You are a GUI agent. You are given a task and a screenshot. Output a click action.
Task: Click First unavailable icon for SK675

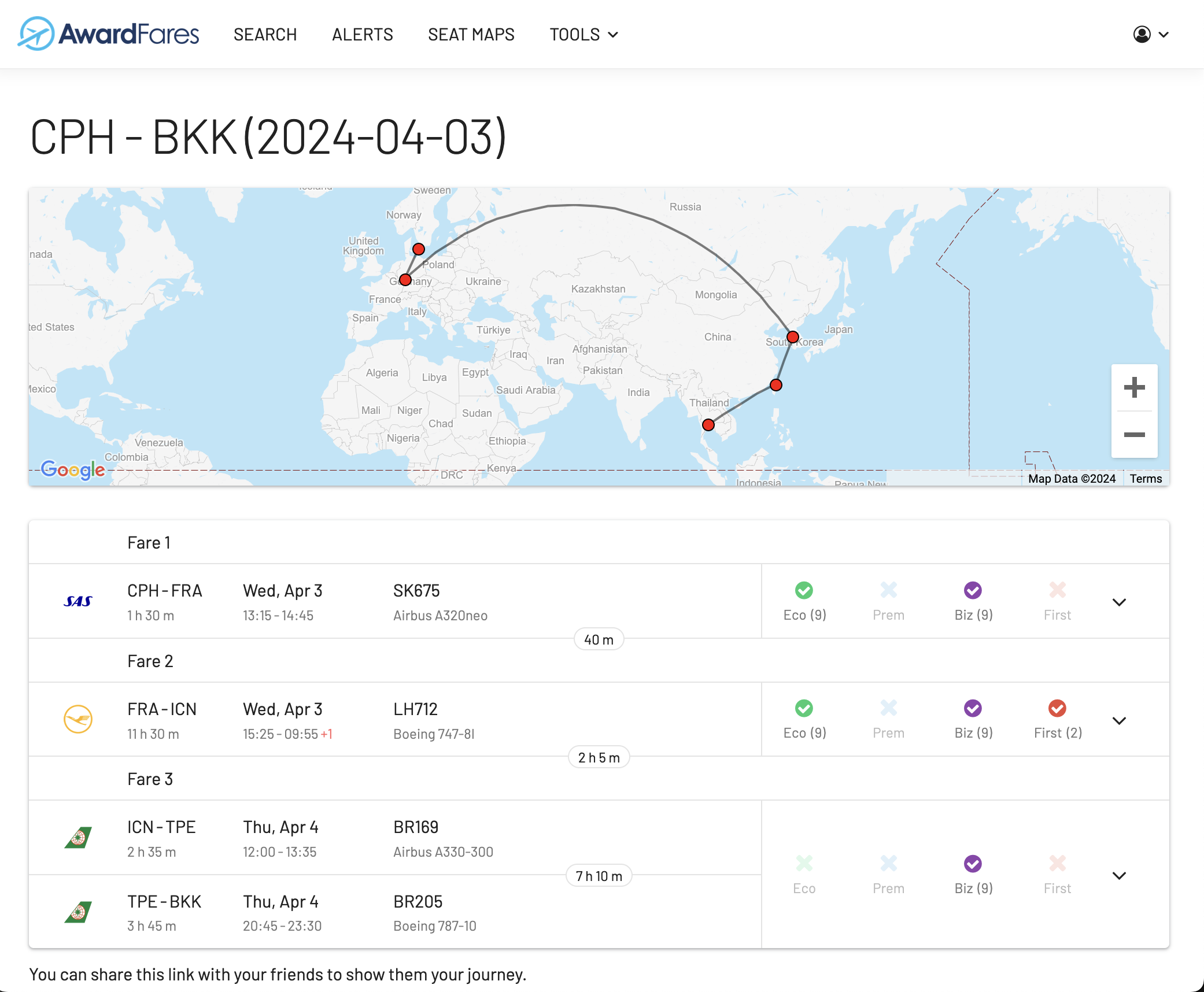click(1058, 590)
